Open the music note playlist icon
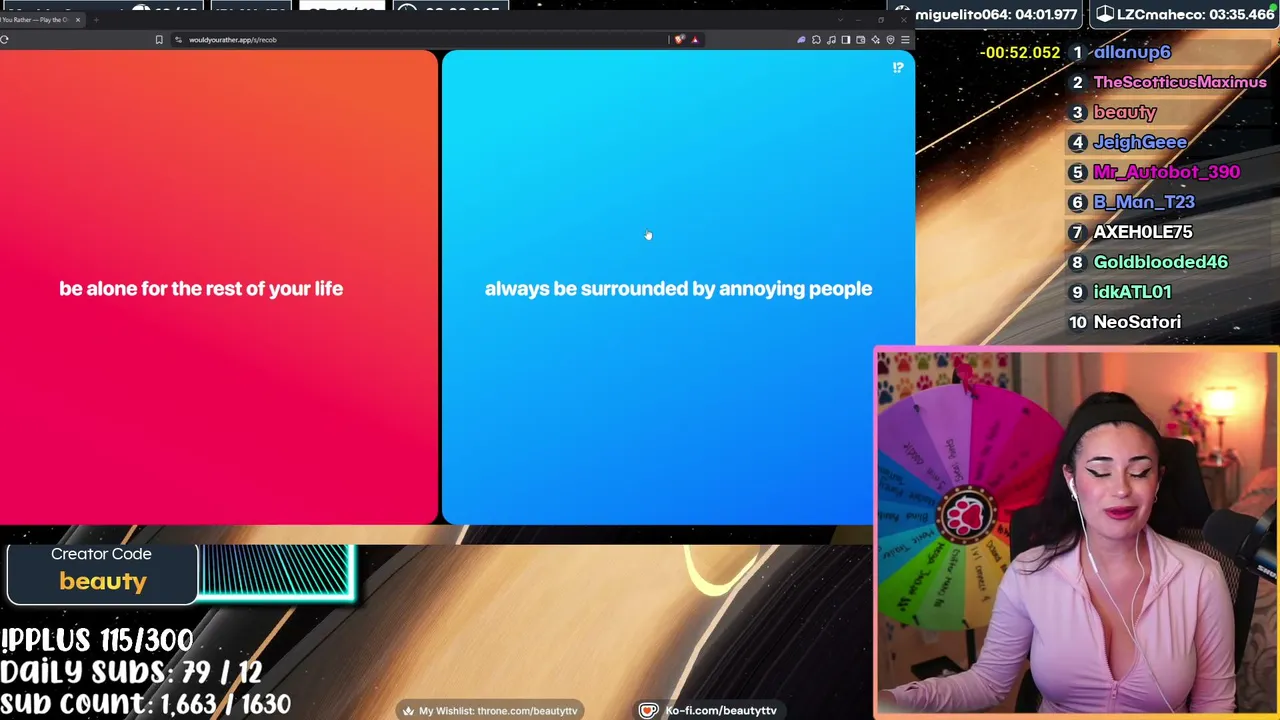Screen dimensions: 1280x720 click(x=831, y=40)
